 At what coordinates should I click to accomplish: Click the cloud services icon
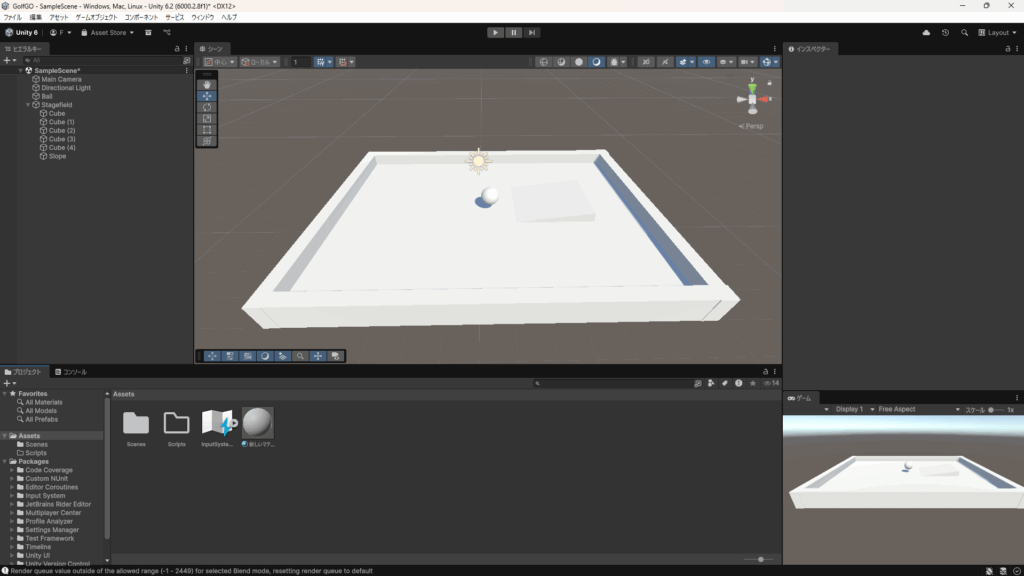pos(926,32)
